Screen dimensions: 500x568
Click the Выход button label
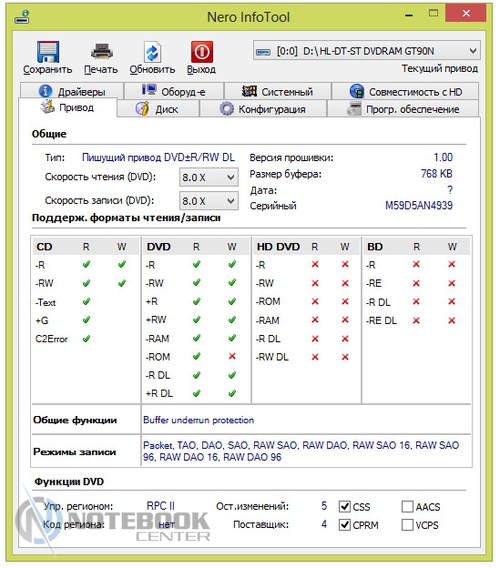201,70
